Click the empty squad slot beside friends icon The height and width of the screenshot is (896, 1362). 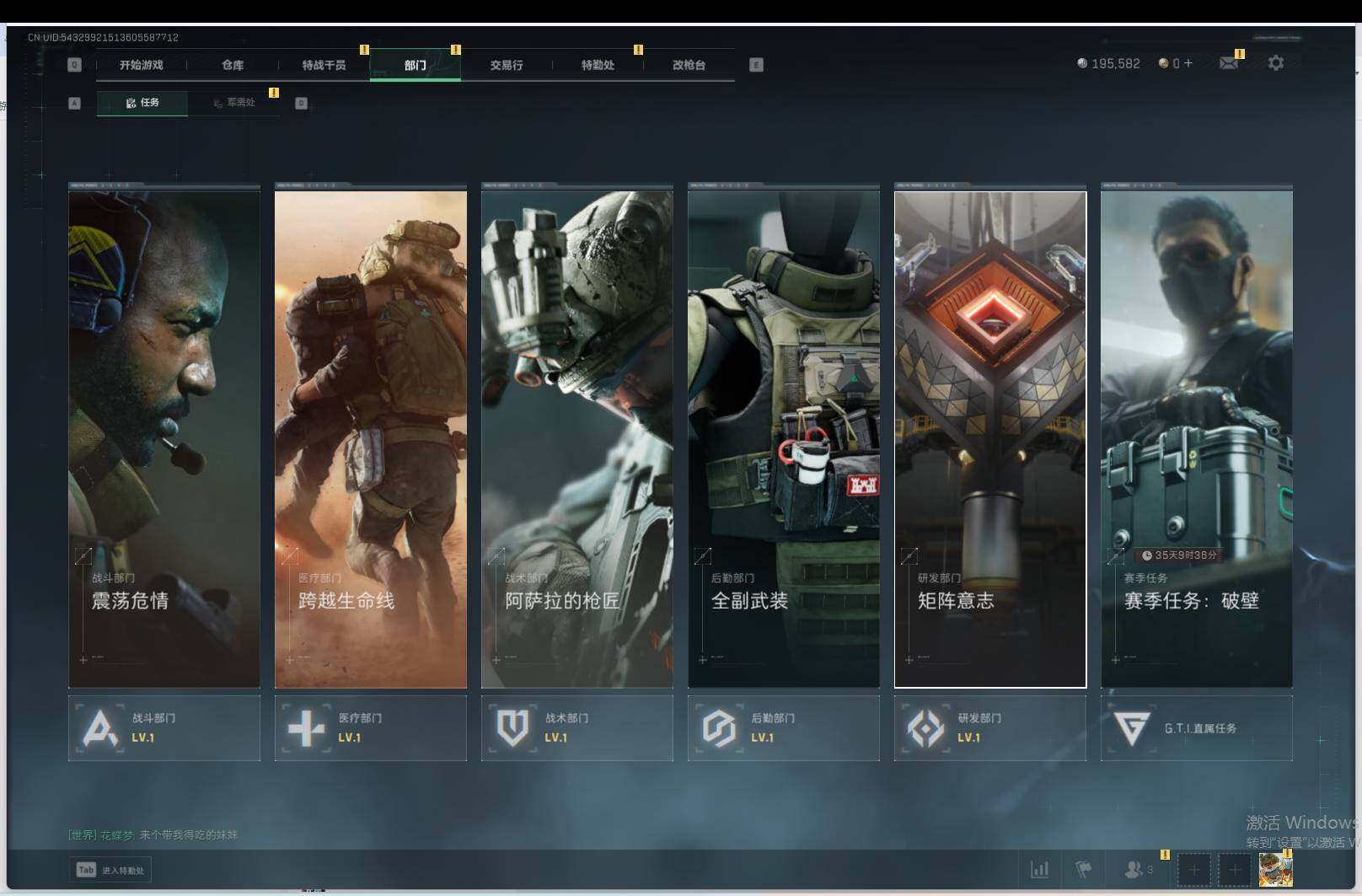point(1193,869)
